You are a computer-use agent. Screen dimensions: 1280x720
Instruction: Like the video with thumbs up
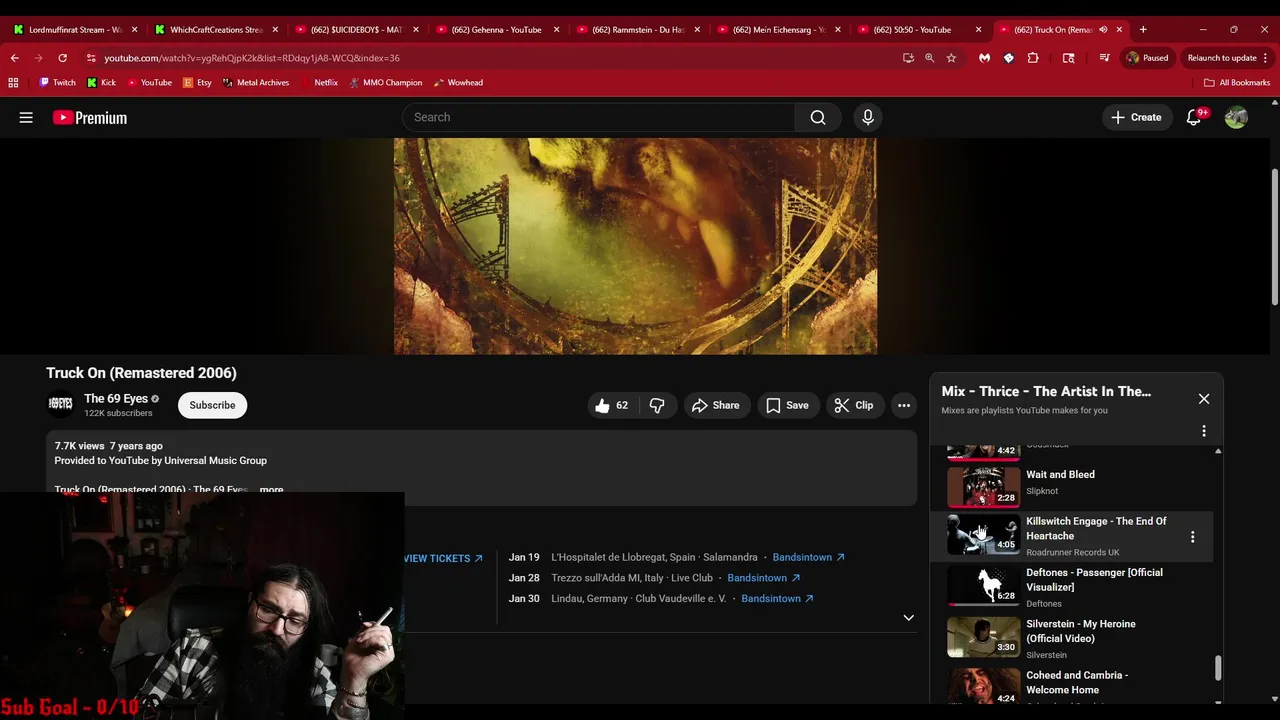click(611, 405)
